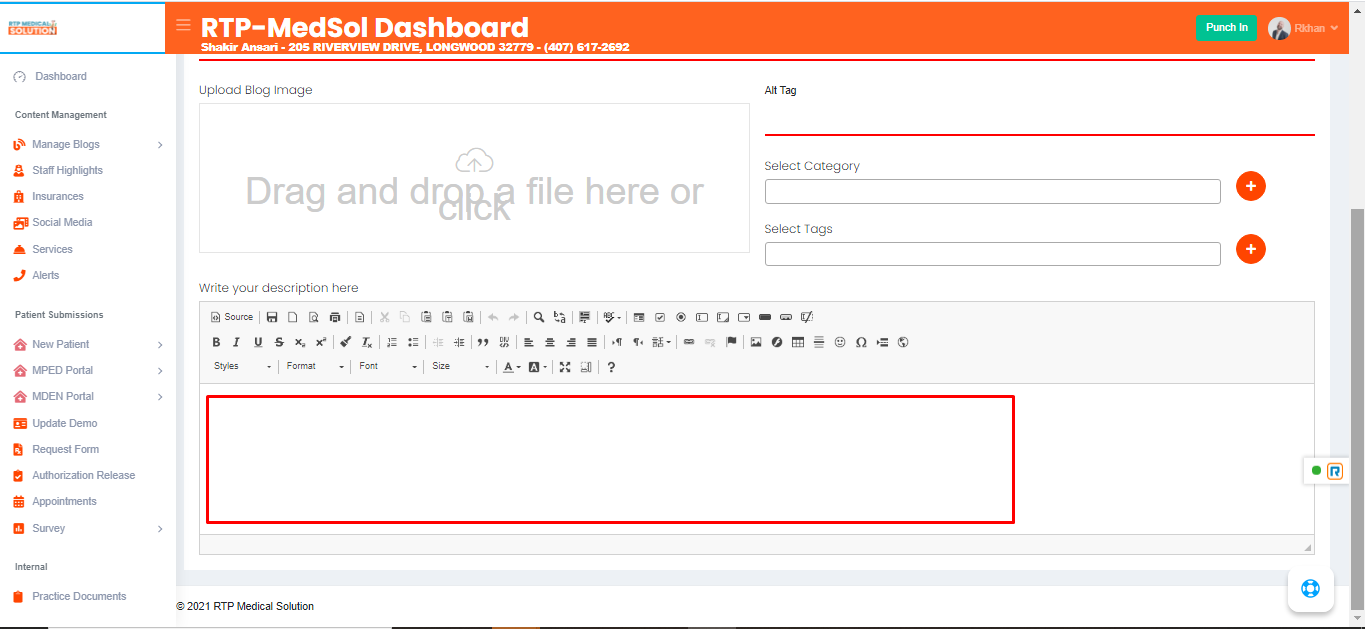Click the Punch In button
This screenshot has height=629, width=1365.
point(1226,28)
